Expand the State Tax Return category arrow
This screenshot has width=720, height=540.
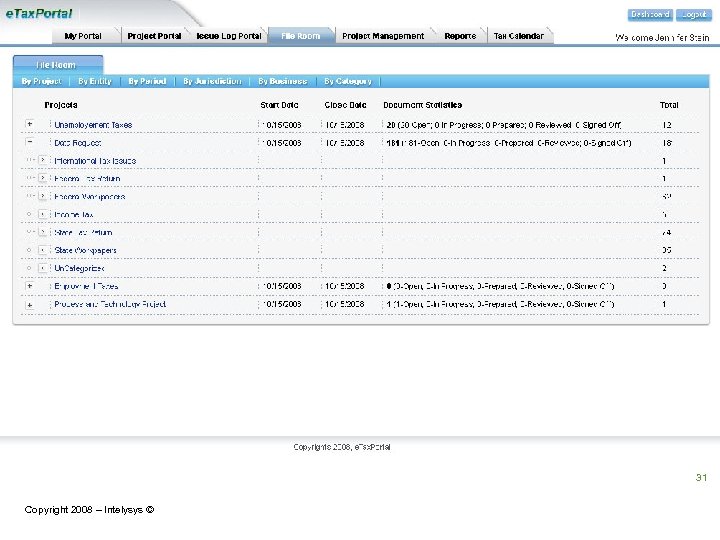click(x=43, y=232)
